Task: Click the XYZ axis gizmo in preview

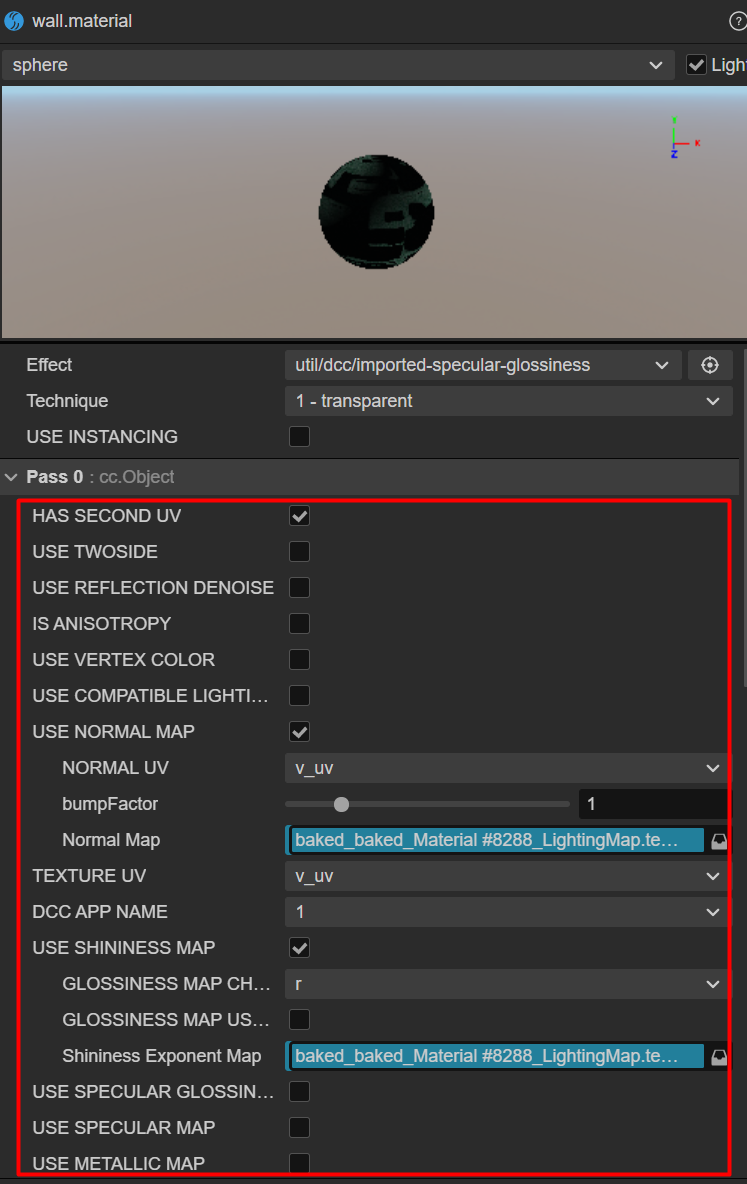Action: point(680,138)
